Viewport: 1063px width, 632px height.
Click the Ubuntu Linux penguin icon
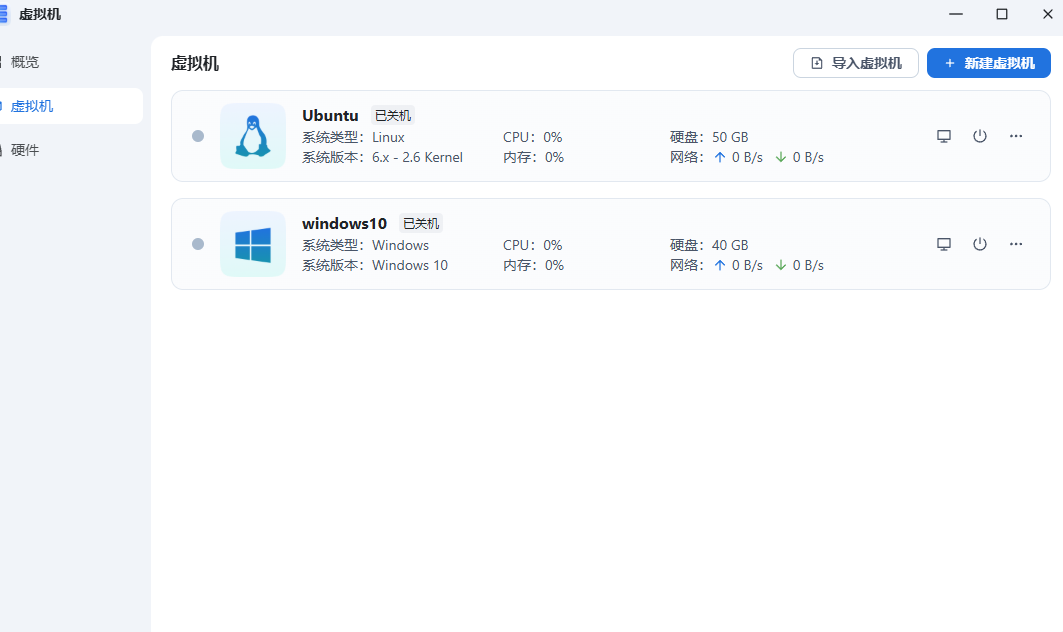[253, 136]
